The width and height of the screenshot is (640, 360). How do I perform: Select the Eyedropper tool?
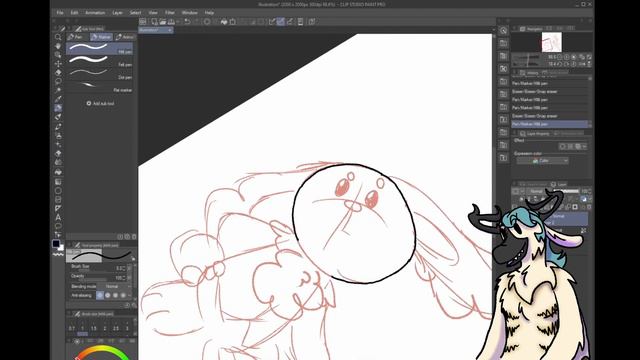click(x=58, y=99)
